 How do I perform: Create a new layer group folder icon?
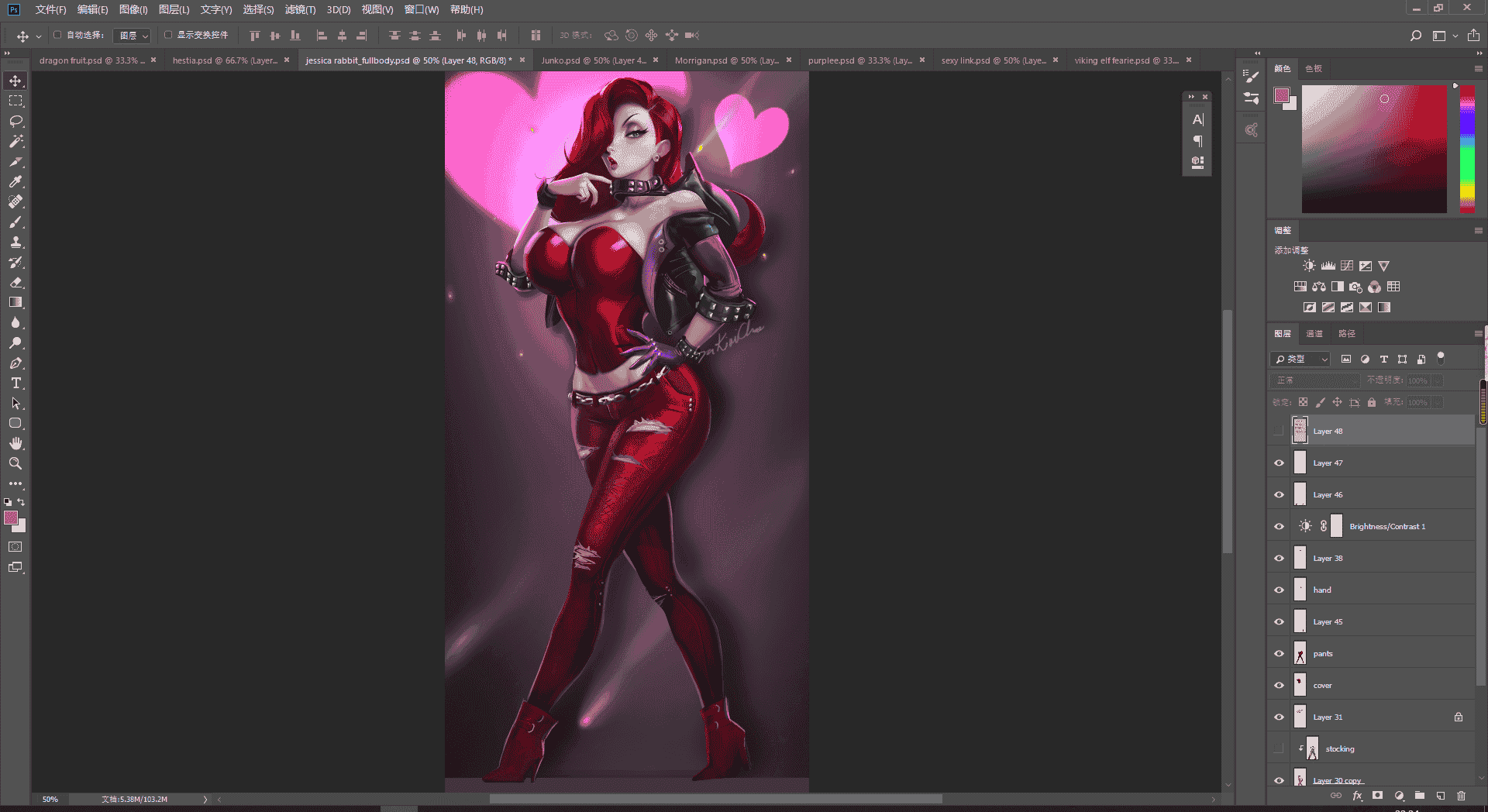(x=1420, y=796)
